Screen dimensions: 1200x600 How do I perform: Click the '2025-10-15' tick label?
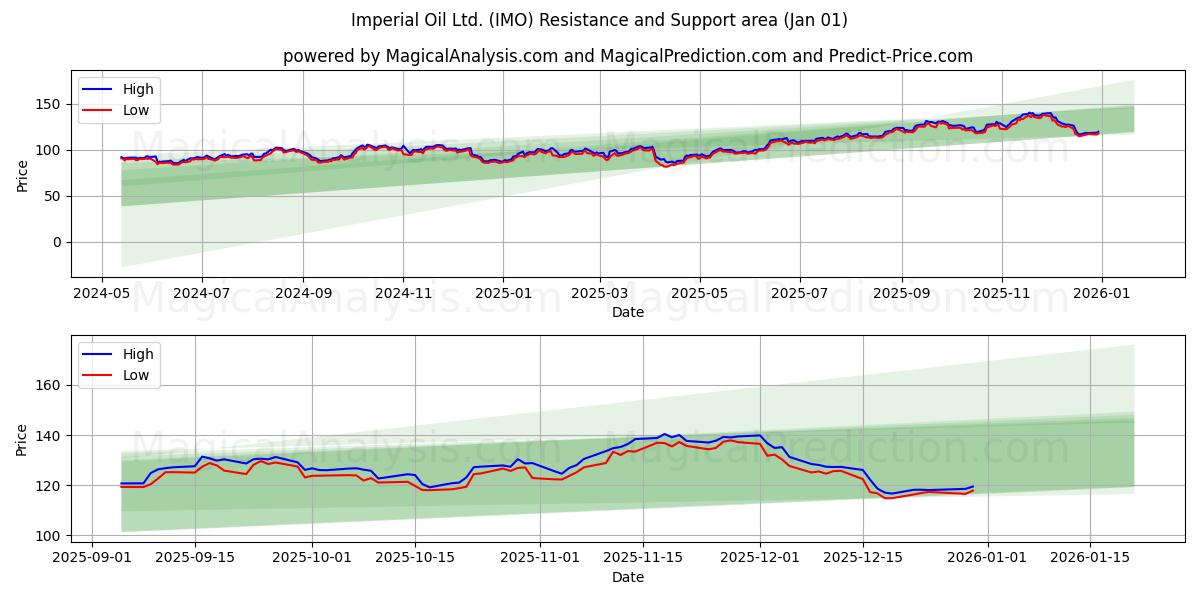tap(415, 559)
